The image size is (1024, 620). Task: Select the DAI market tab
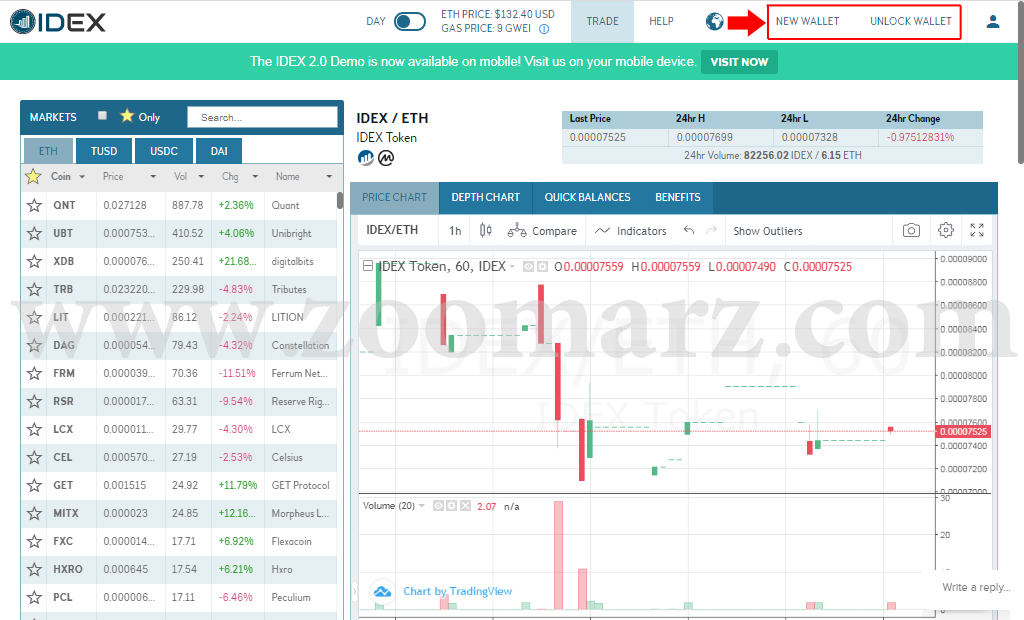click(219, 151)
